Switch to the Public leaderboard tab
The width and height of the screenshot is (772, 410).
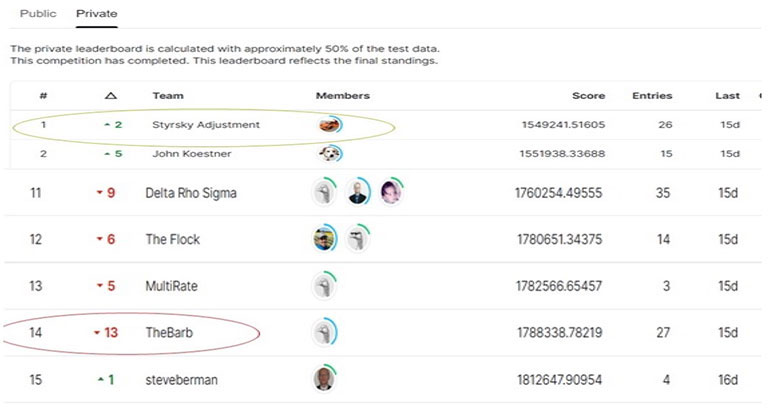tap(38, 14)
